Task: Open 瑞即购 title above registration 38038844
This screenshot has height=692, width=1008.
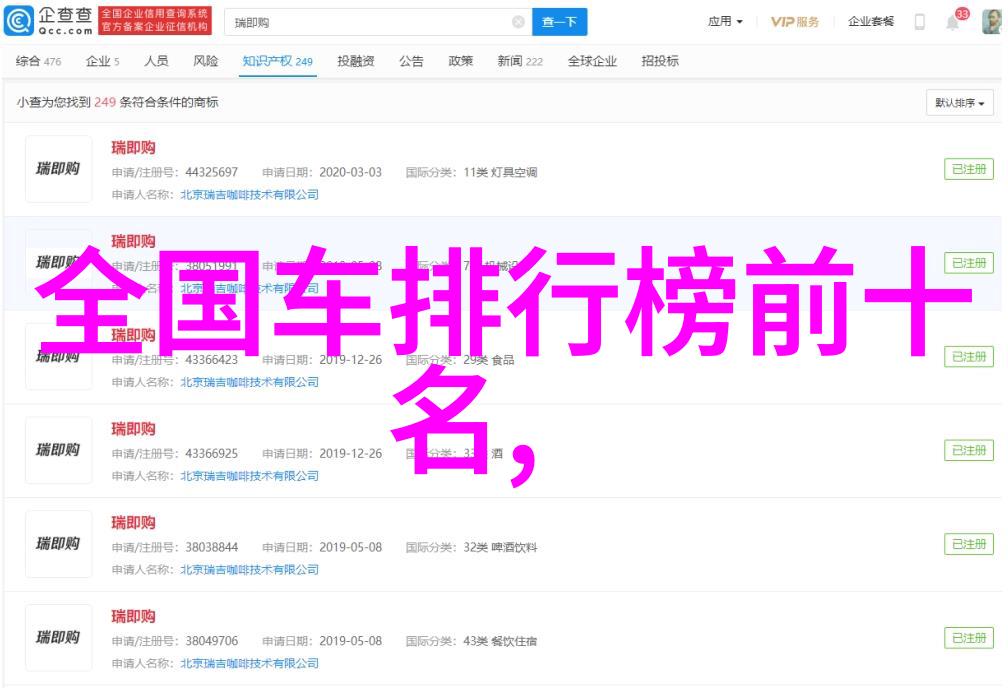Action: point(133,523)
